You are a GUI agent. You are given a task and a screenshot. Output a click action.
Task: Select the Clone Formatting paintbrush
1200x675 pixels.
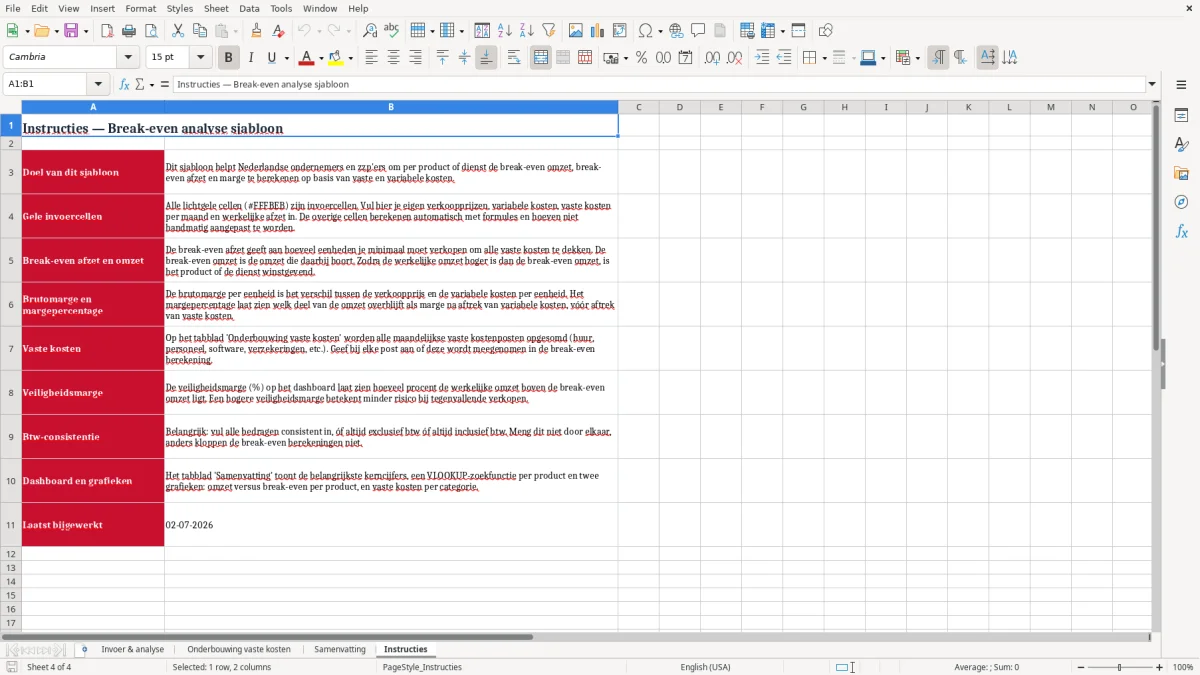(257, 31)
